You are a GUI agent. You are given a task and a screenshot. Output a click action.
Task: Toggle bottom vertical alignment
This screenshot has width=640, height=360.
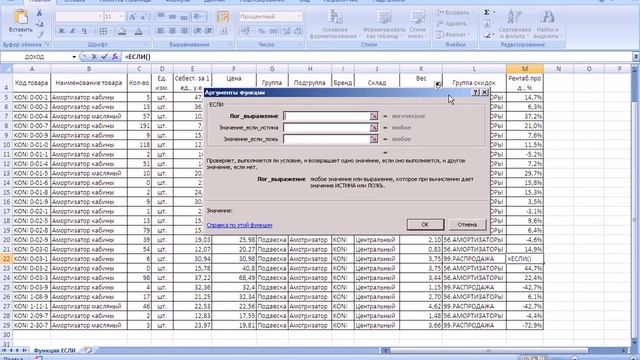[184, 17]
